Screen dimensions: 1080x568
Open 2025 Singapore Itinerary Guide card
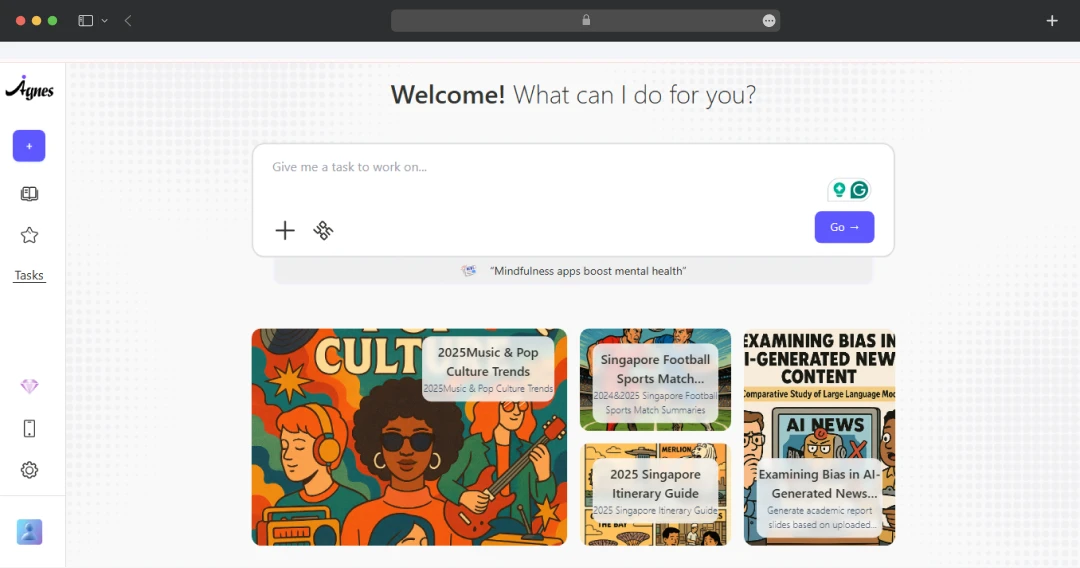pos(655,494)
